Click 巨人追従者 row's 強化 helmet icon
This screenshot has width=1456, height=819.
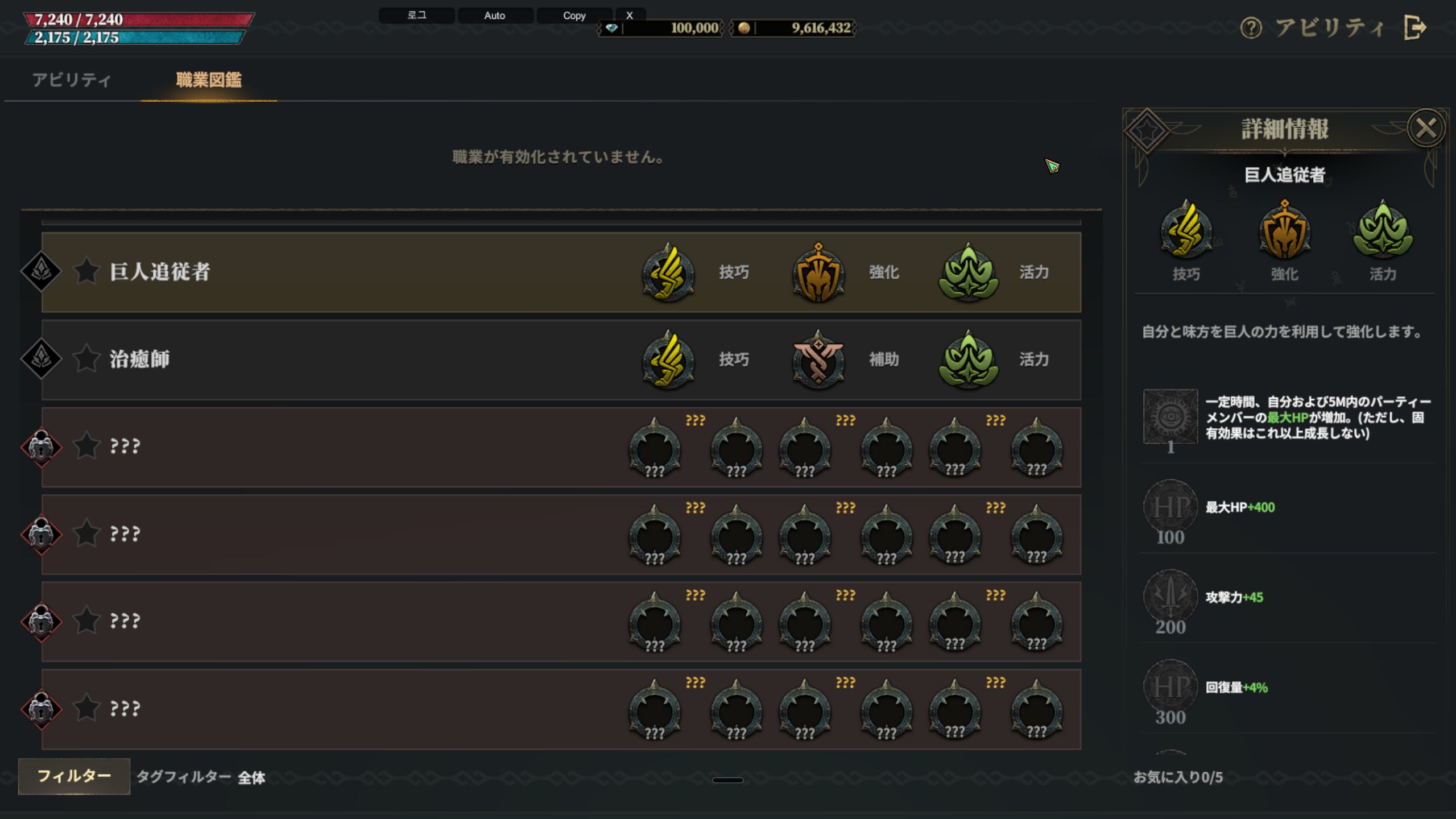click(x=818, y=272)
